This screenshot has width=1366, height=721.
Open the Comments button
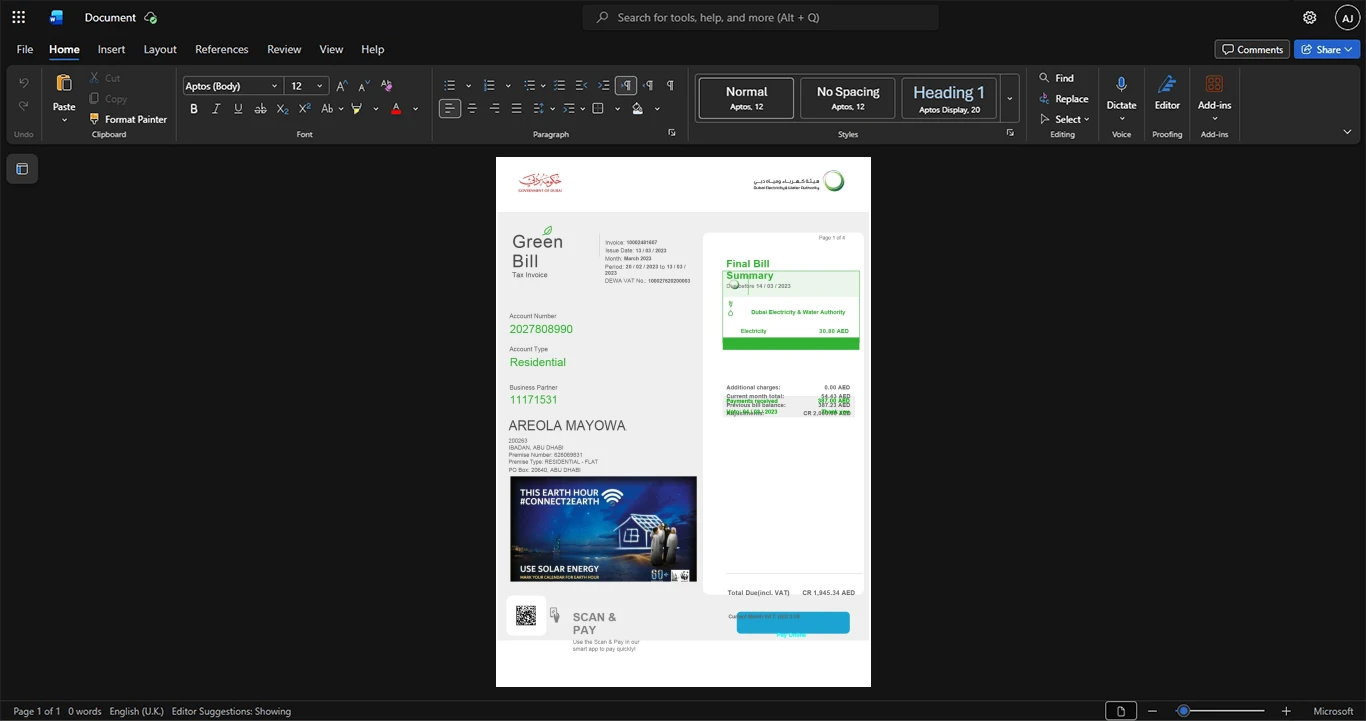(x=1252, y=49)
